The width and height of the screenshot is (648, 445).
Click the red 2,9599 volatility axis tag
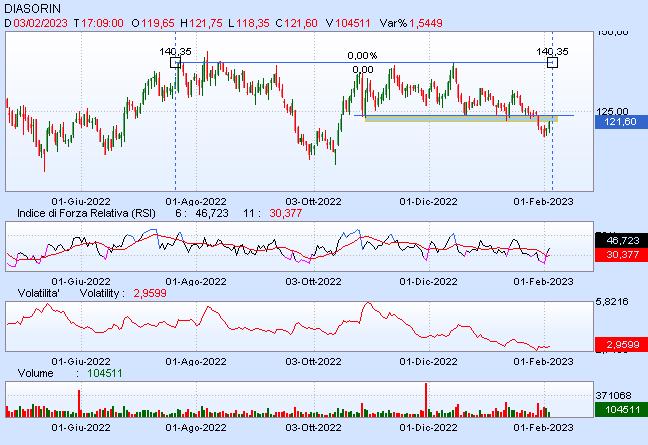coord(622,344)
